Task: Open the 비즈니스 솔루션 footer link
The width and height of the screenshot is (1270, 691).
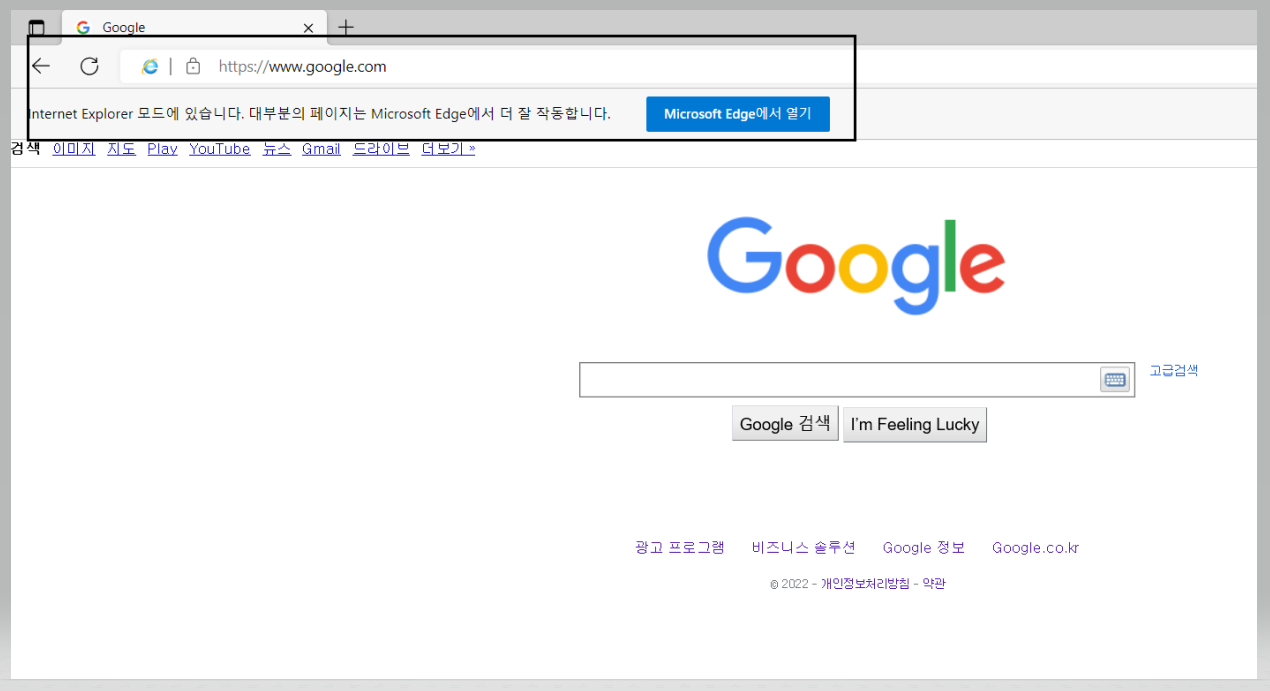Action: (x=802, y=547)
